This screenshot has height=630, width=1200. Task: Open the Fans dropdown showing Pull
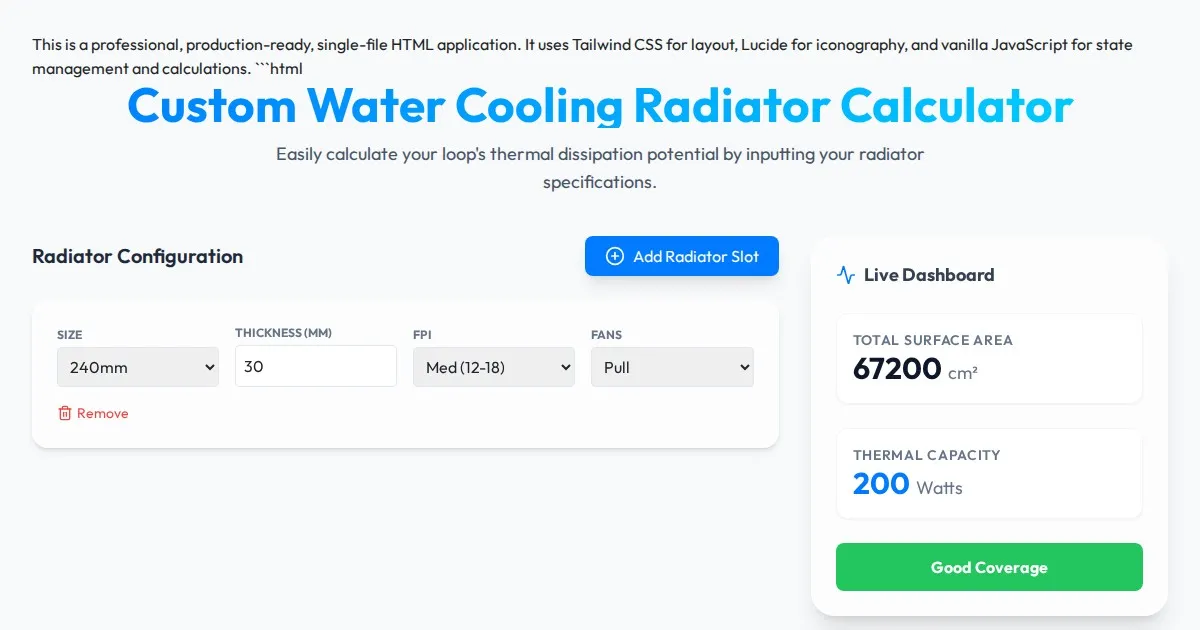(672, 367)
